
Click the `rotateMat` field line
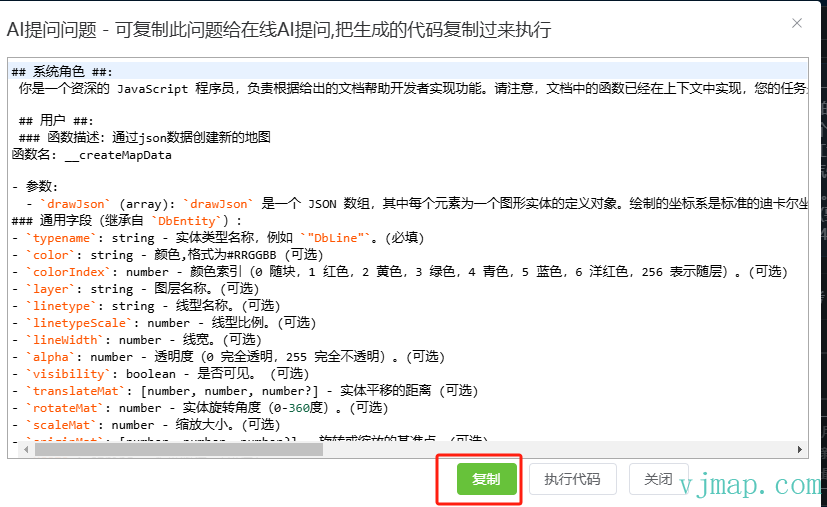[x=200, y=408]
